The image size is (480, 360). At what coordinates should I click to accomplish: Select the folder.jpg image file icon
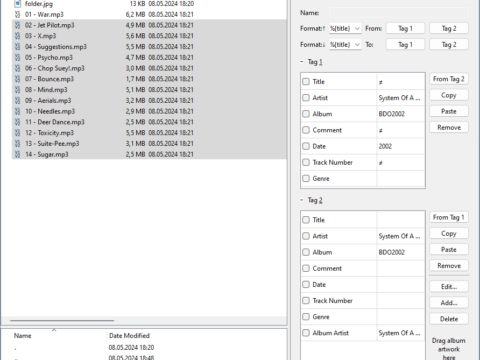[18, 4]
